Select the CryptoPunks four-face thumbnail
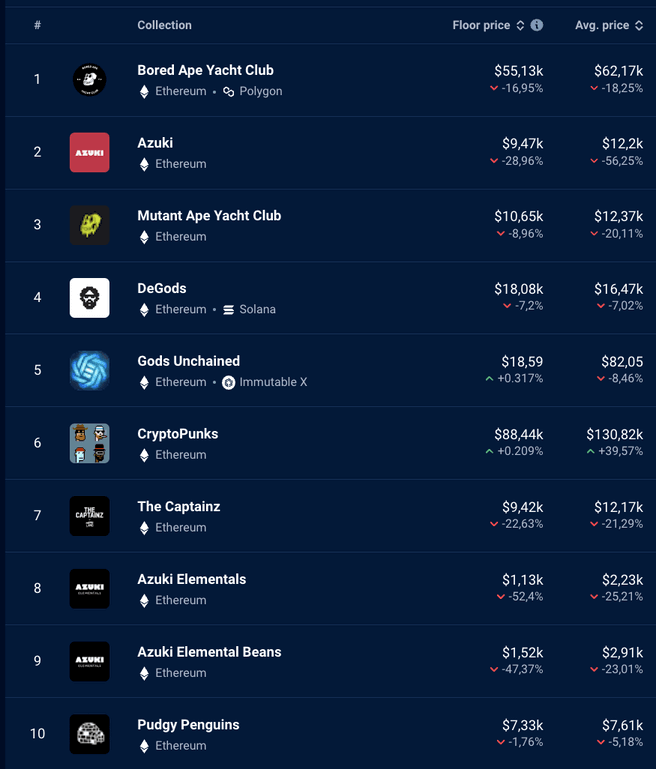 coord(89,443)
